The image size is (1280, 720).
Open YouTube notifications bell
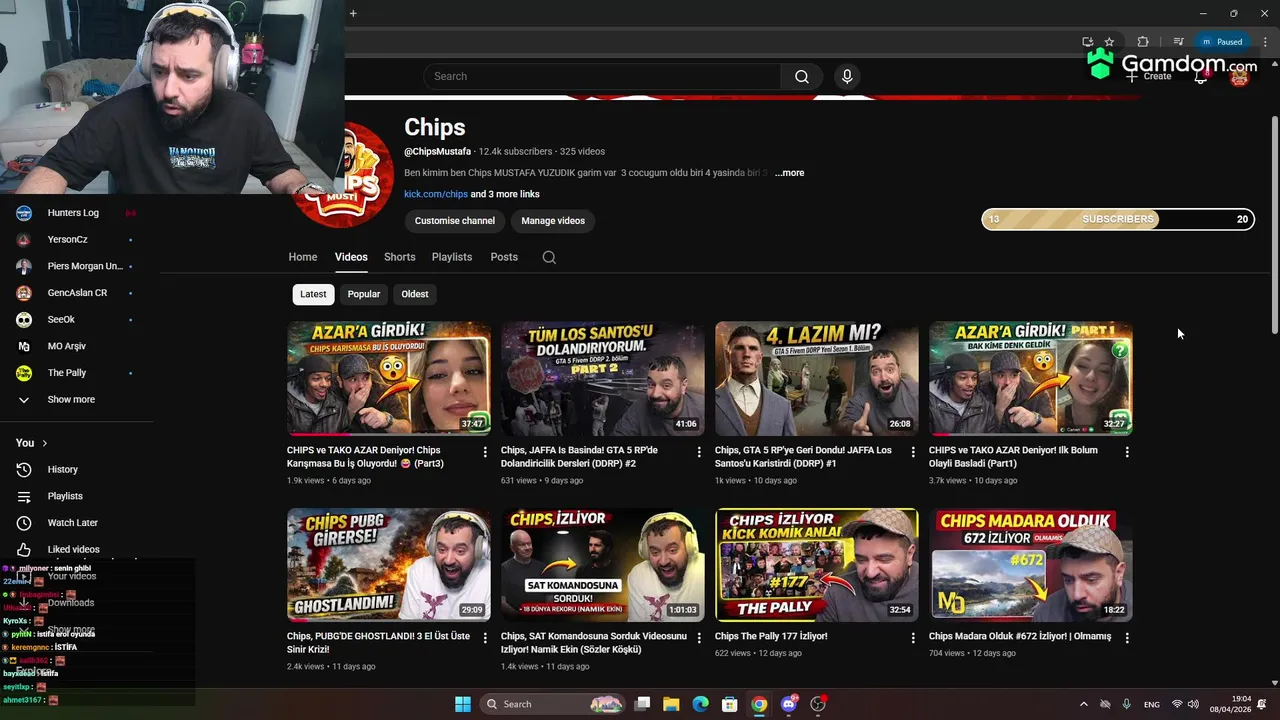[x=1201, y=77]
